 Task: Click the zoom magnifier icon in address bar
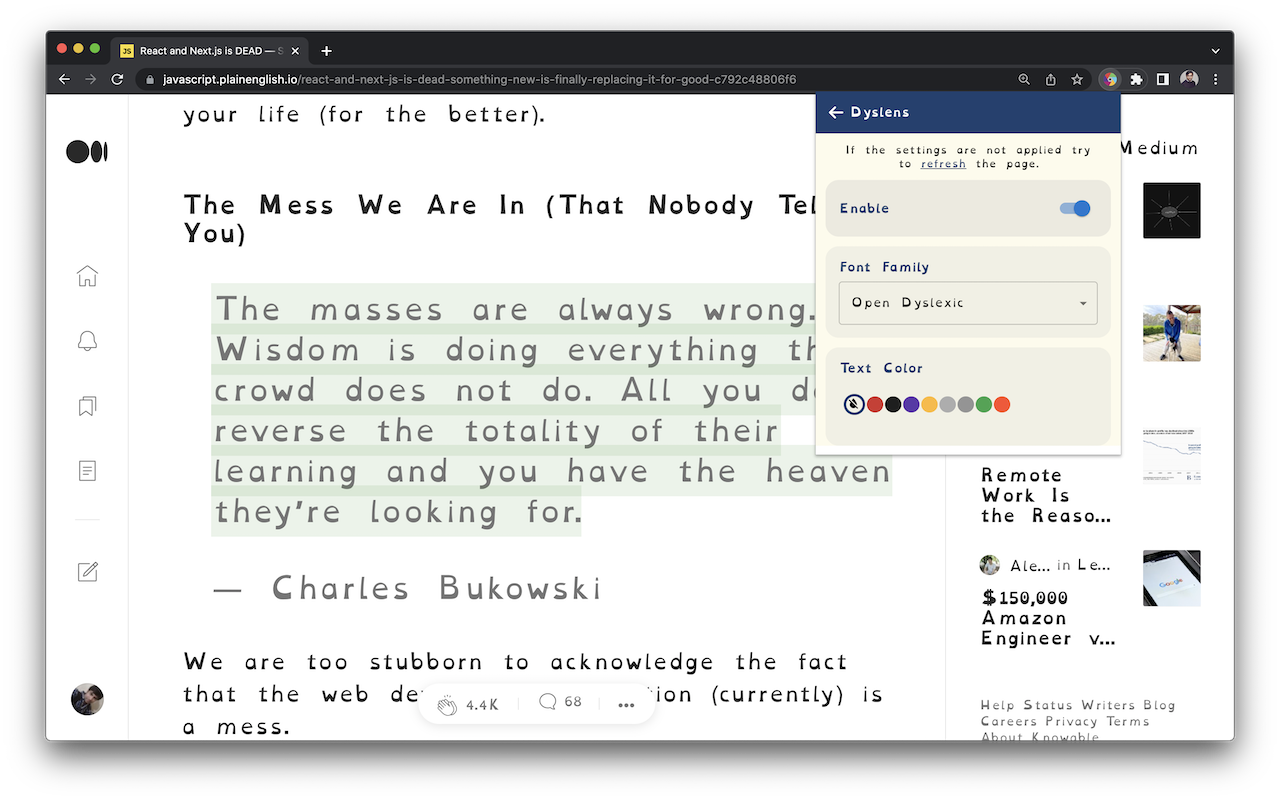coord(1023,79)
